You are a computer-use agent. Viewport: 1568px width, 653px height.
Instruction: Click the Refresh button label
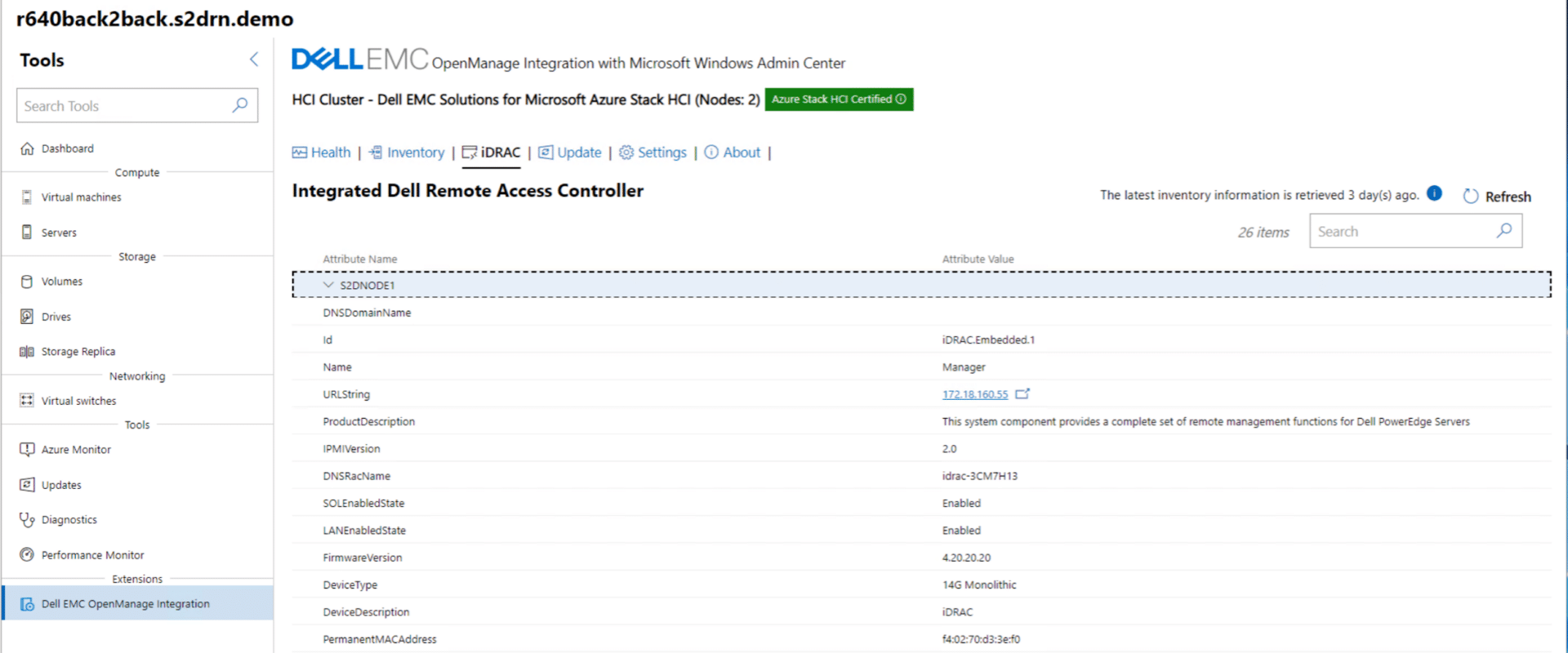[x=1508, y=197]
